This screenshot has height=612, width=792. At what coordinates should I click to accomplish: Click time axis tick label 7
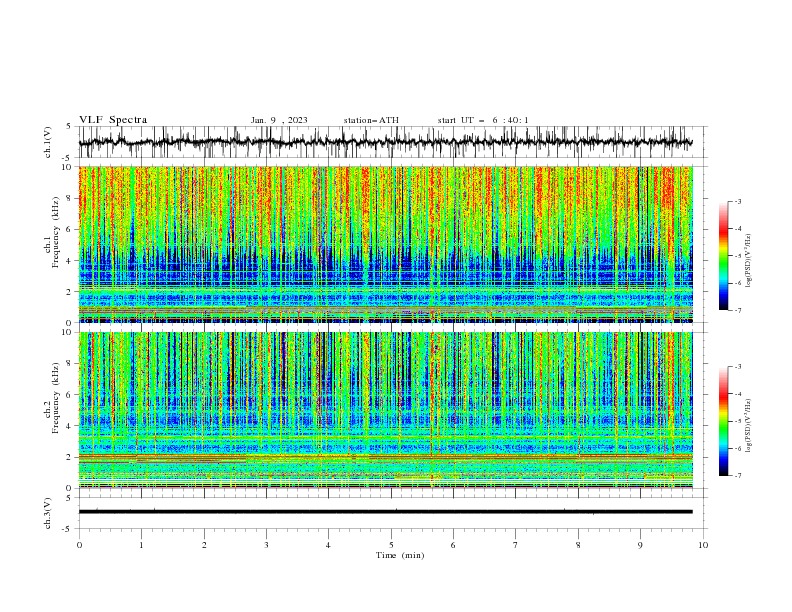[x=516, y=545]
